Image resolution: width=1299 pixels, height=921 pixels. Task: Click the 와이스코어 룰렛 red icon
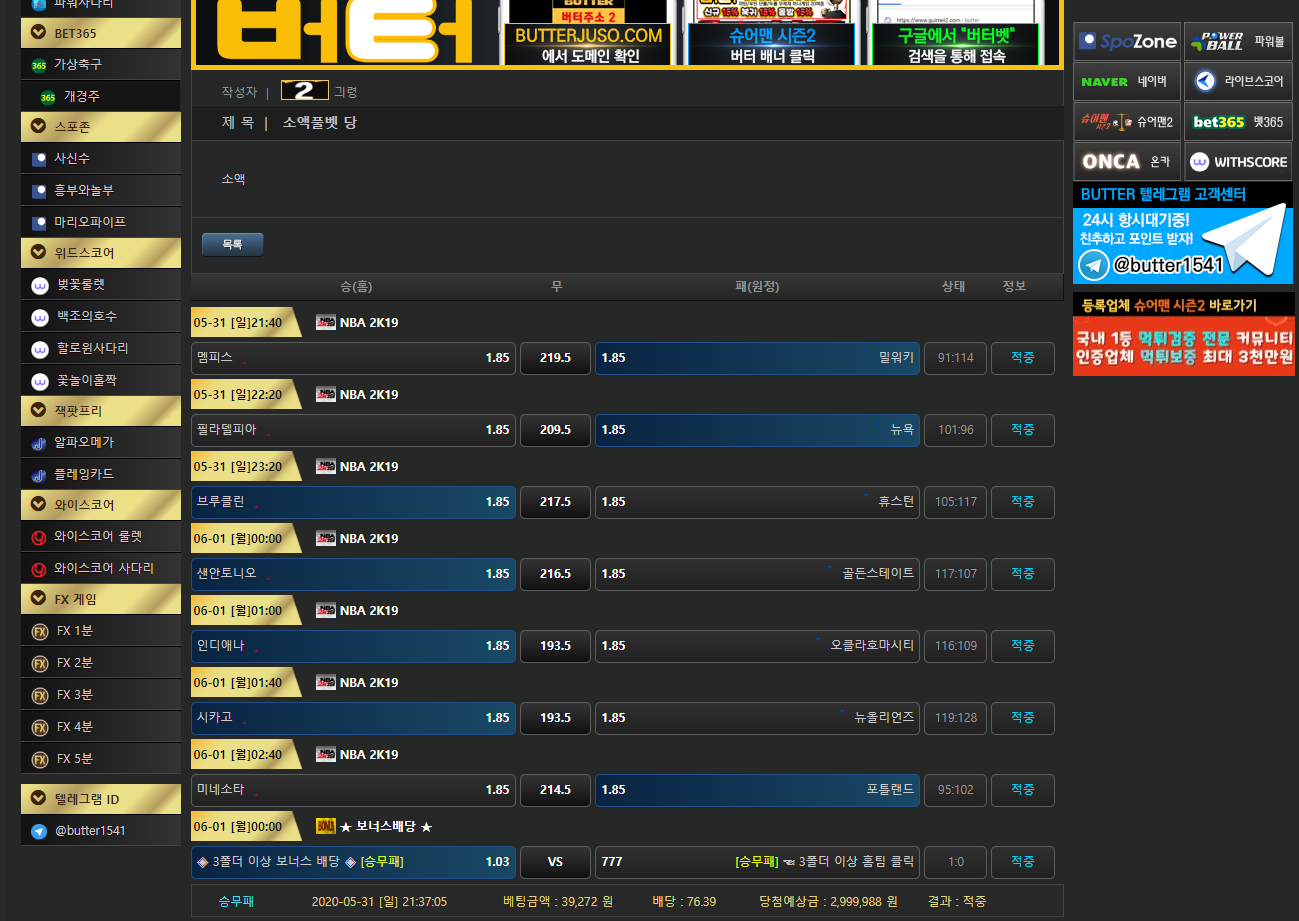coord(39,537)
